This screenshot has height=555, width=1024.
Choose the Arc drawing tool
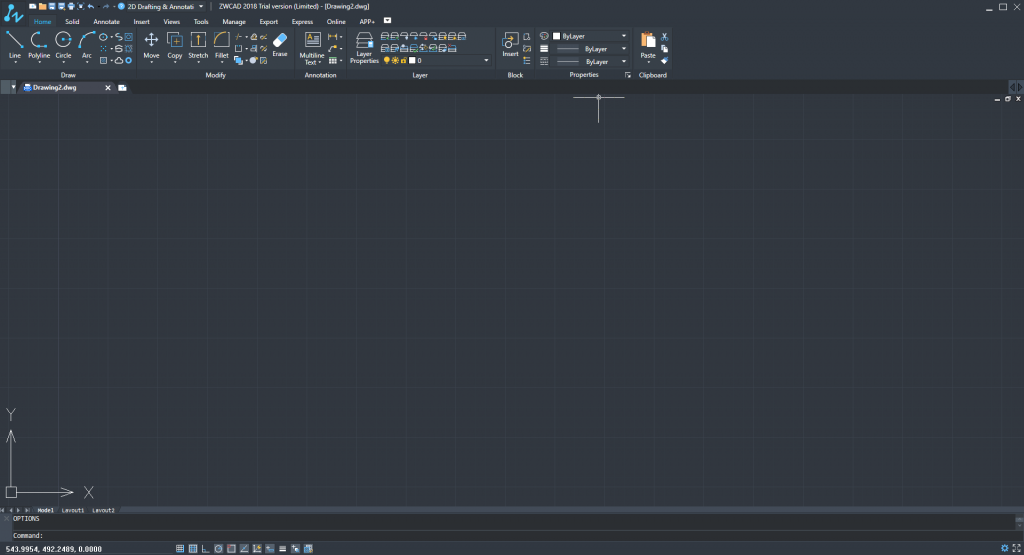(x=87, y=44)
